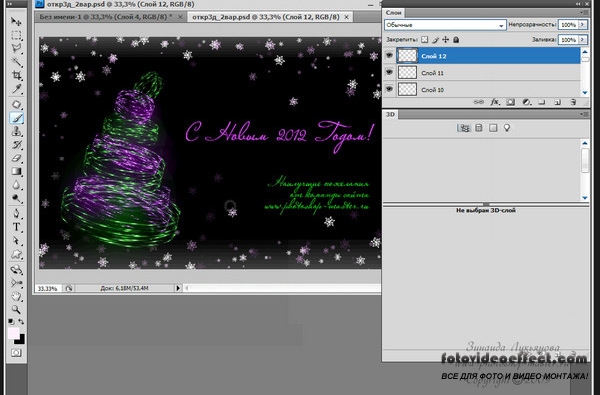Switch to the Без имени-1 document tab
600x395 pixels.
[106, 17]
